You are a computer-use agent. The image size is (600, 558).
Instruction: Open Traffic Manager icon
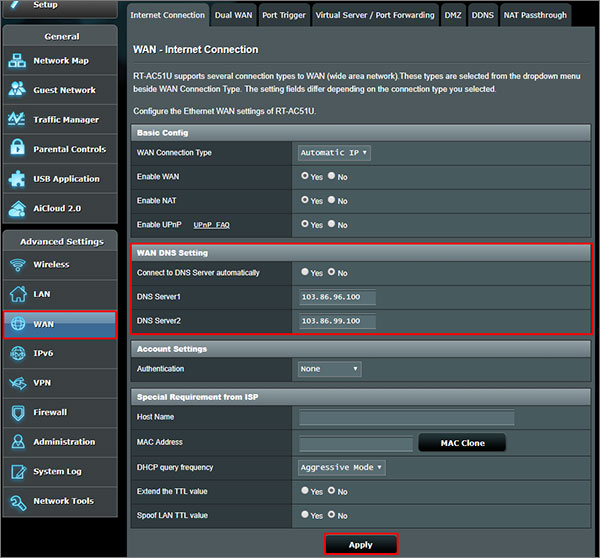pos(17,120)
